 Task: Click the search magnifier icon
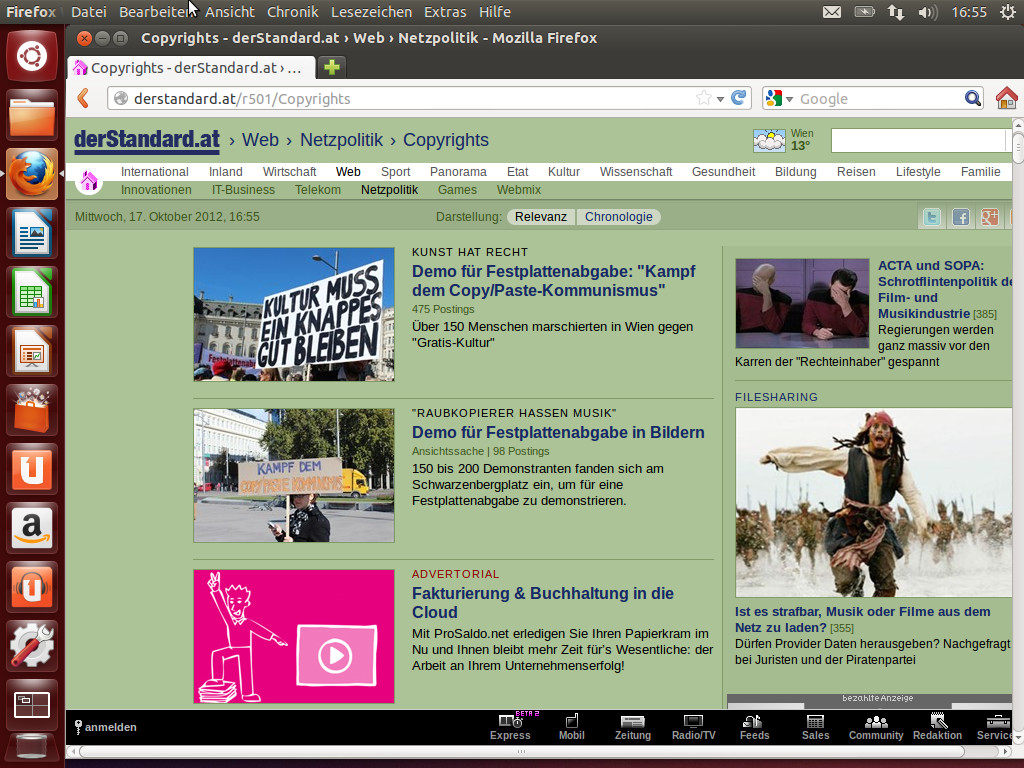coord(972,98)
